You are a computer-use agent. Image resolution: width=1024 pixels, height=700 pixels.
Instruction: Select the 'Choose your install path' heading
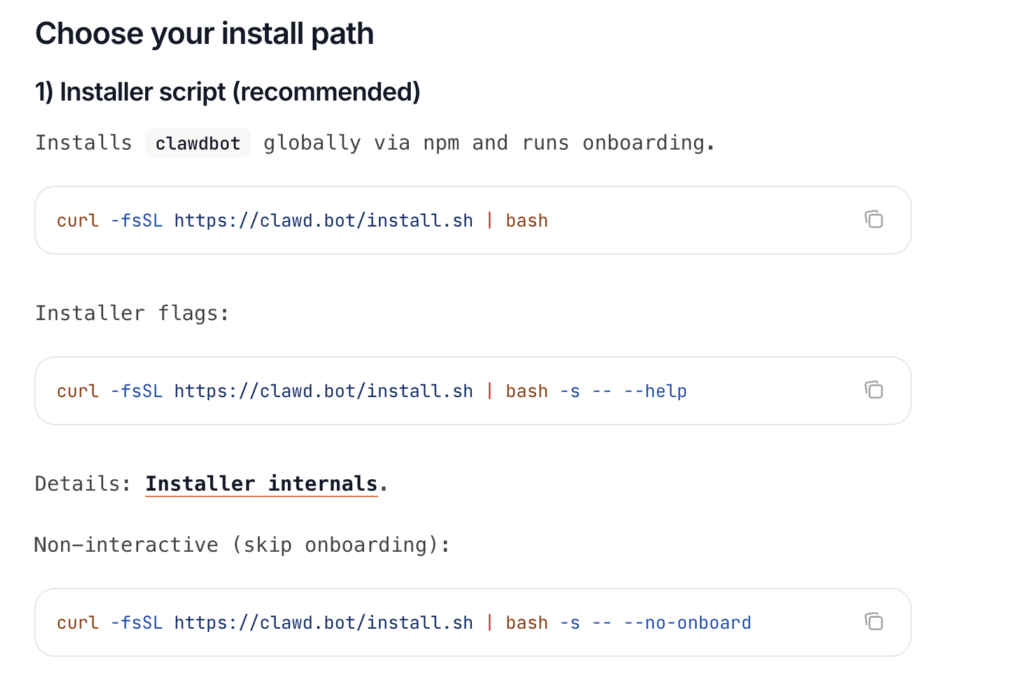coord(204,34)
